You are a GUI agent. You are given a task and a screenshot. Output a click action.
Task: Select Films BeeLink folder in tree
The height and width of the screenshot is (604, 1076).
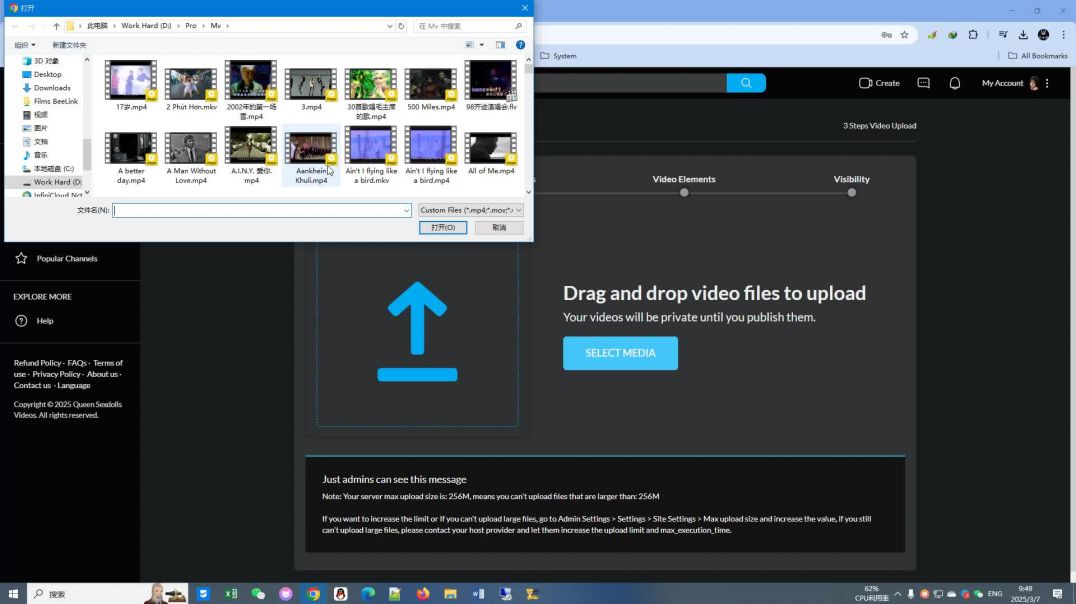pos(56,101)
